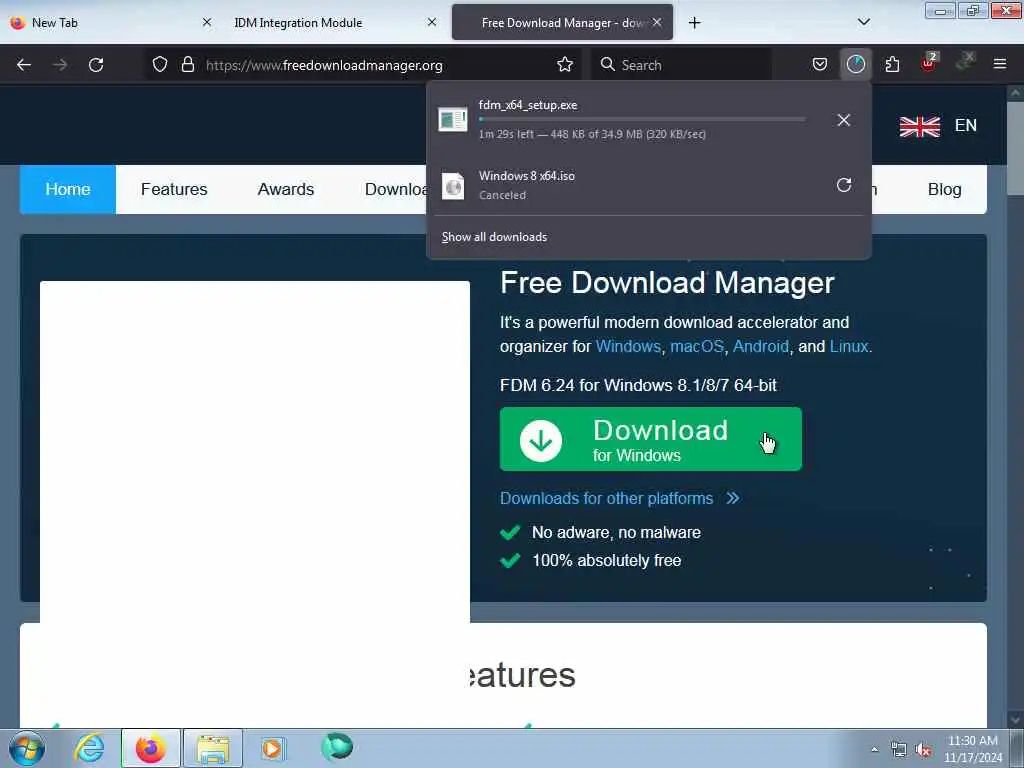Open the taskbar clock showing 11:30 AM
This screenshot has height=768, width=1024.
point(973,749)
